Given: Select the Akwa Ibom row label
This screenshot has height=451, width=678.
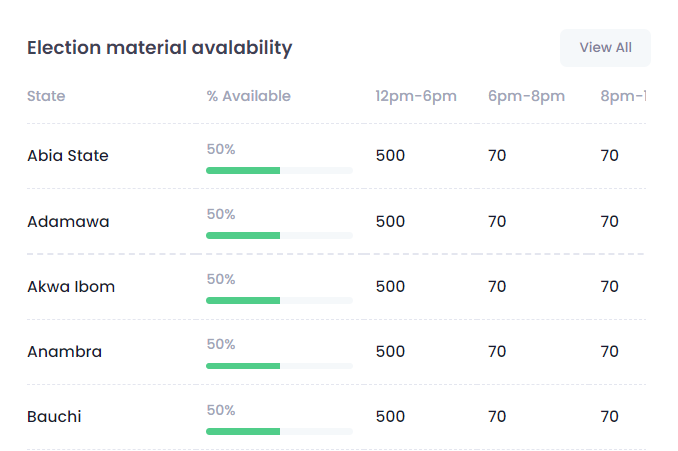Looking at the screenshot, I should point(71,287).
